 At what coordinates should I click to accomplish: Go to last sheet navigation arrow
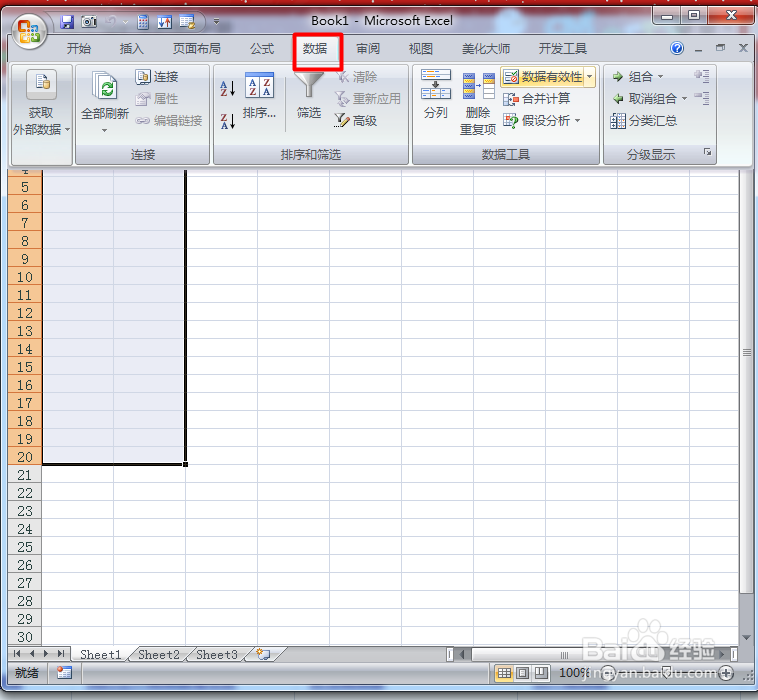61,654
